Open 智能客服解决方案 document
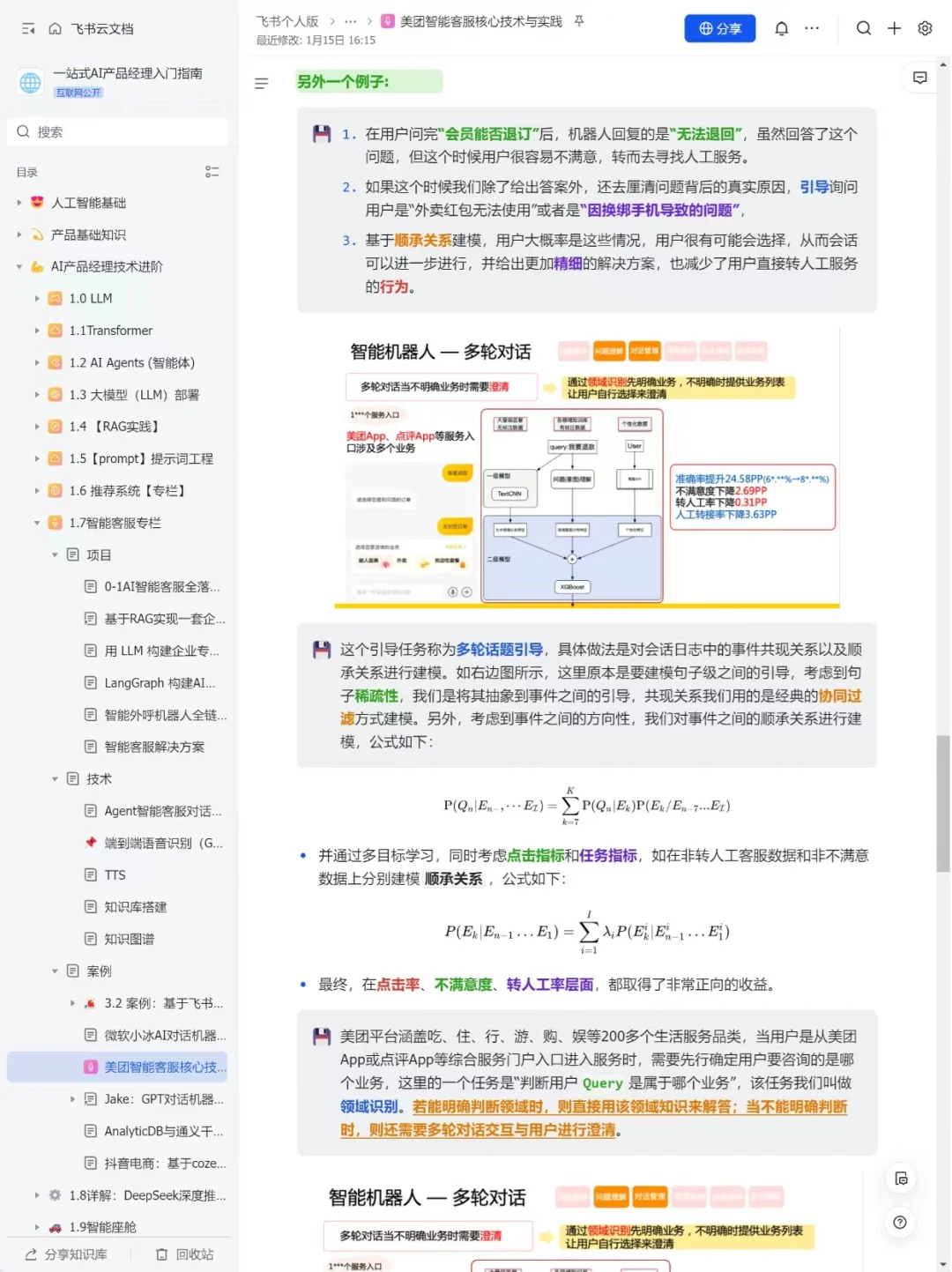Screen dimensions: 952x1272 coord(154,747)
